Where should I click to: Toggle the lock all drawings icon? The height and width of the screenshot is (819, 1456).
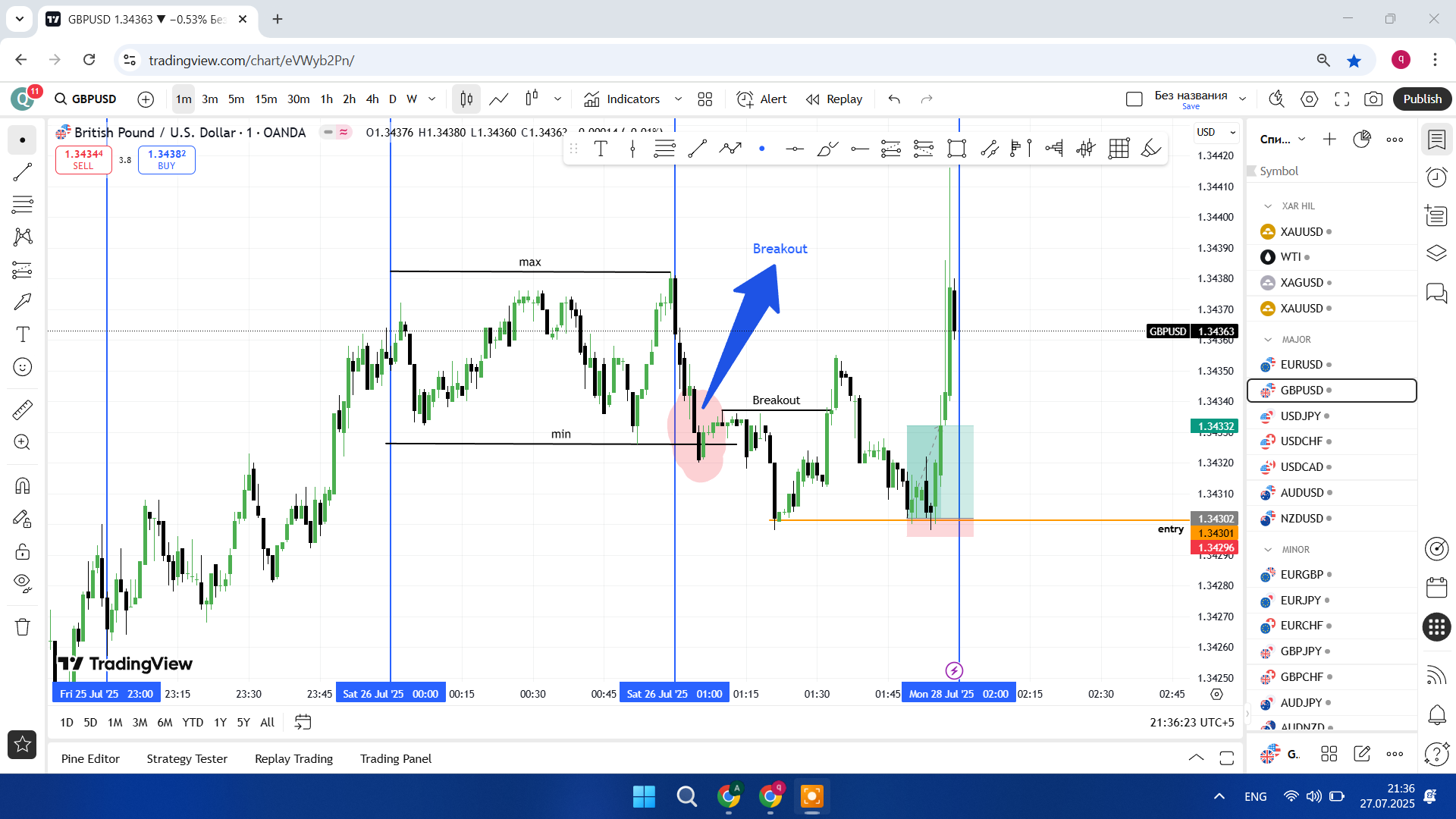point(23,551)
